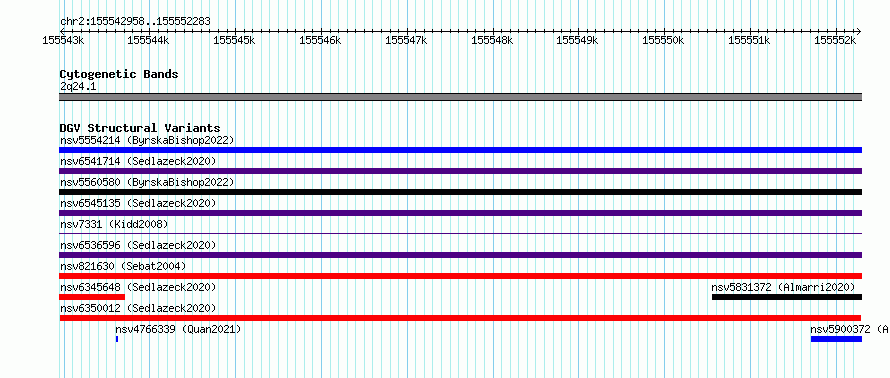This screenshot has width=890, height=378.
Task: Open the nsv5900372 variant label
Action: point(850,329)
